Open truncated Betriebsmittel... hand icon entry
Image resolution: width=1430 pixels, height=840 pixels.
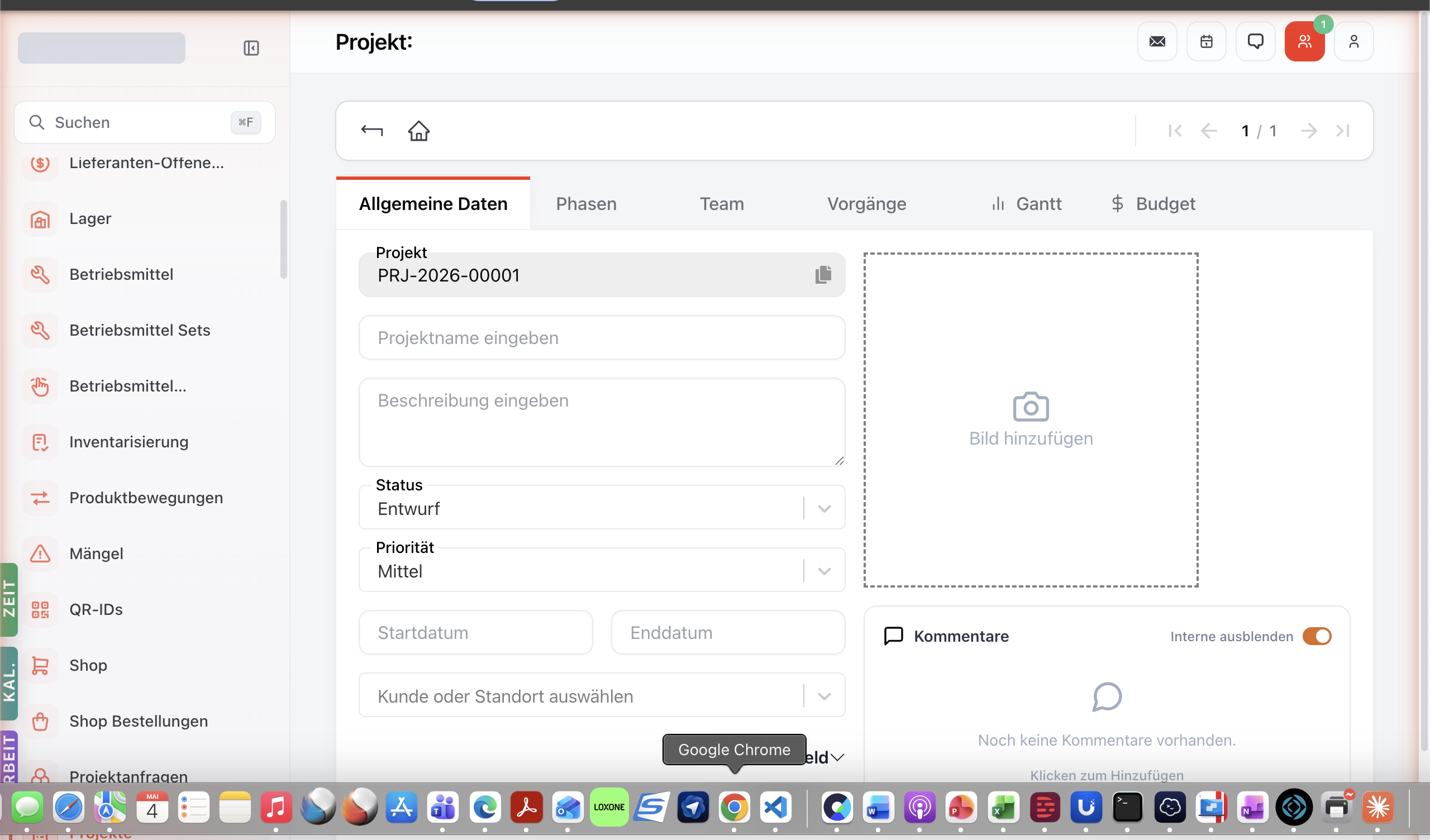[145, 386]
